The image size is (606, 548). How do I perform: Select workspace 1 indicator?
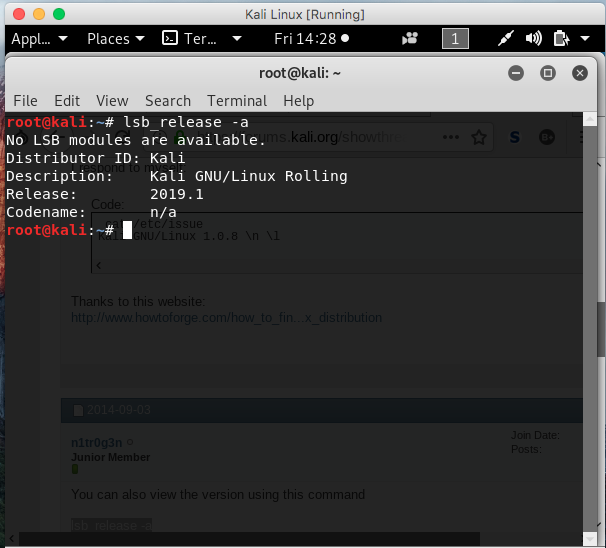coord(455,39)
